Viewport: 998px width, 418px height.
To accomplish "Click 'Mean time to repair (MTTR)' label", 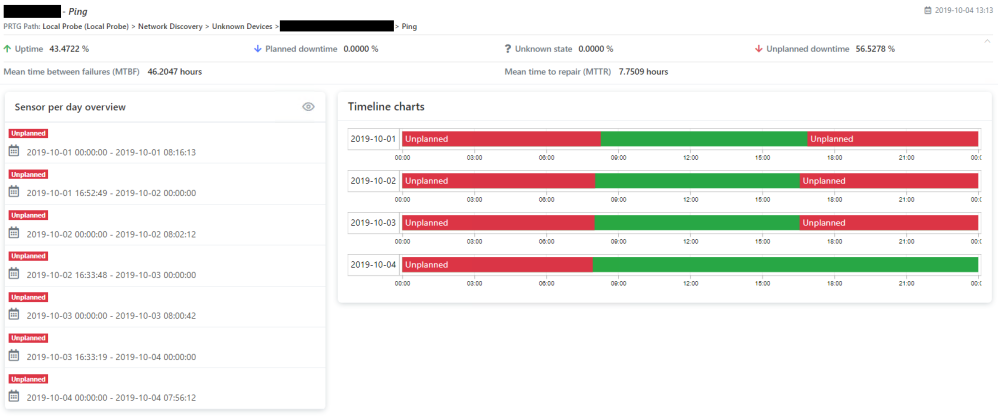I will [558, 72].
